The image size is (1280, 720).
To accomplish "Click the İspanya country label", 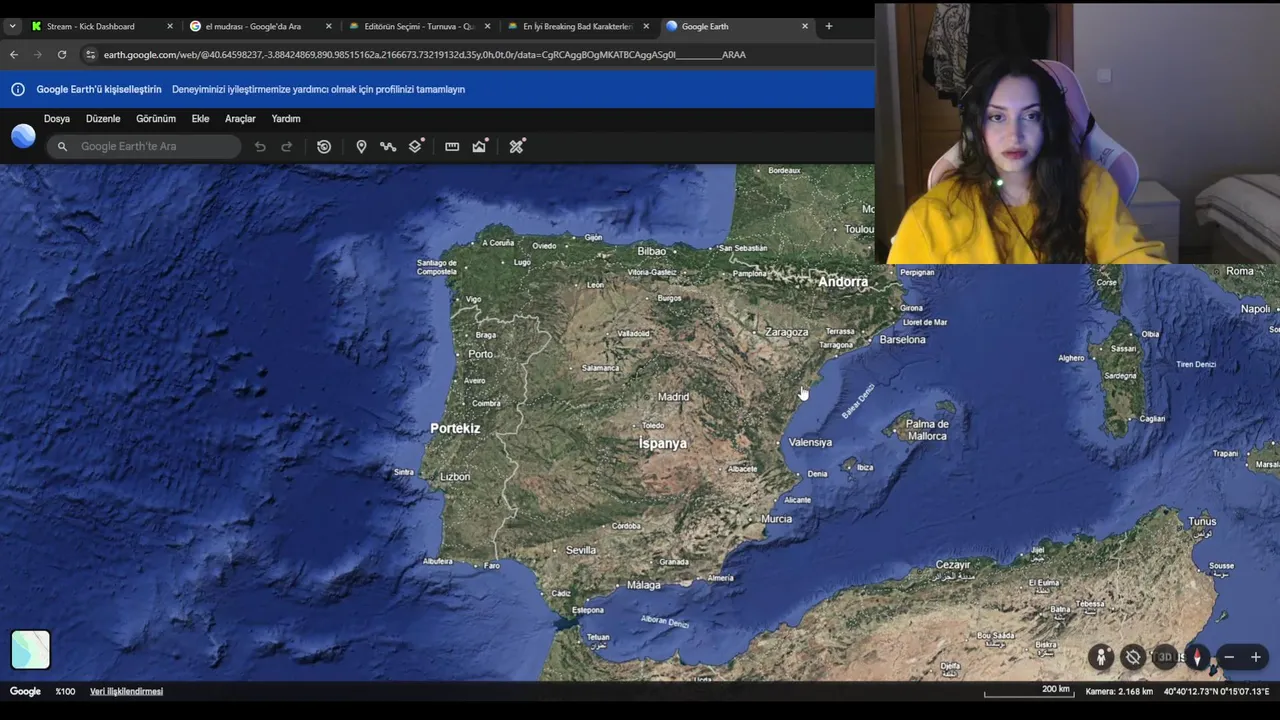I will click(662, 443).
